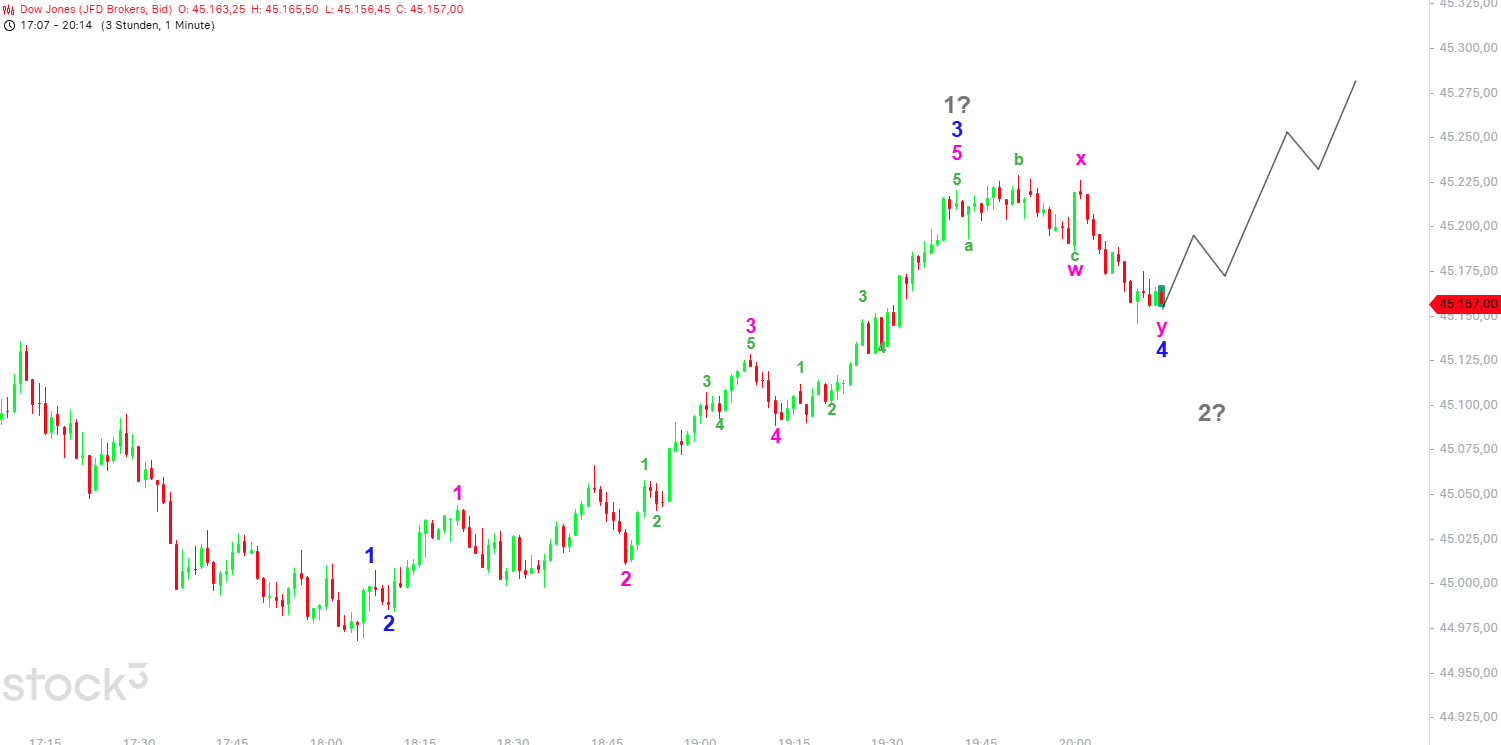
Task: Click the pink w wave label
Action: [x=1075, y=269]
